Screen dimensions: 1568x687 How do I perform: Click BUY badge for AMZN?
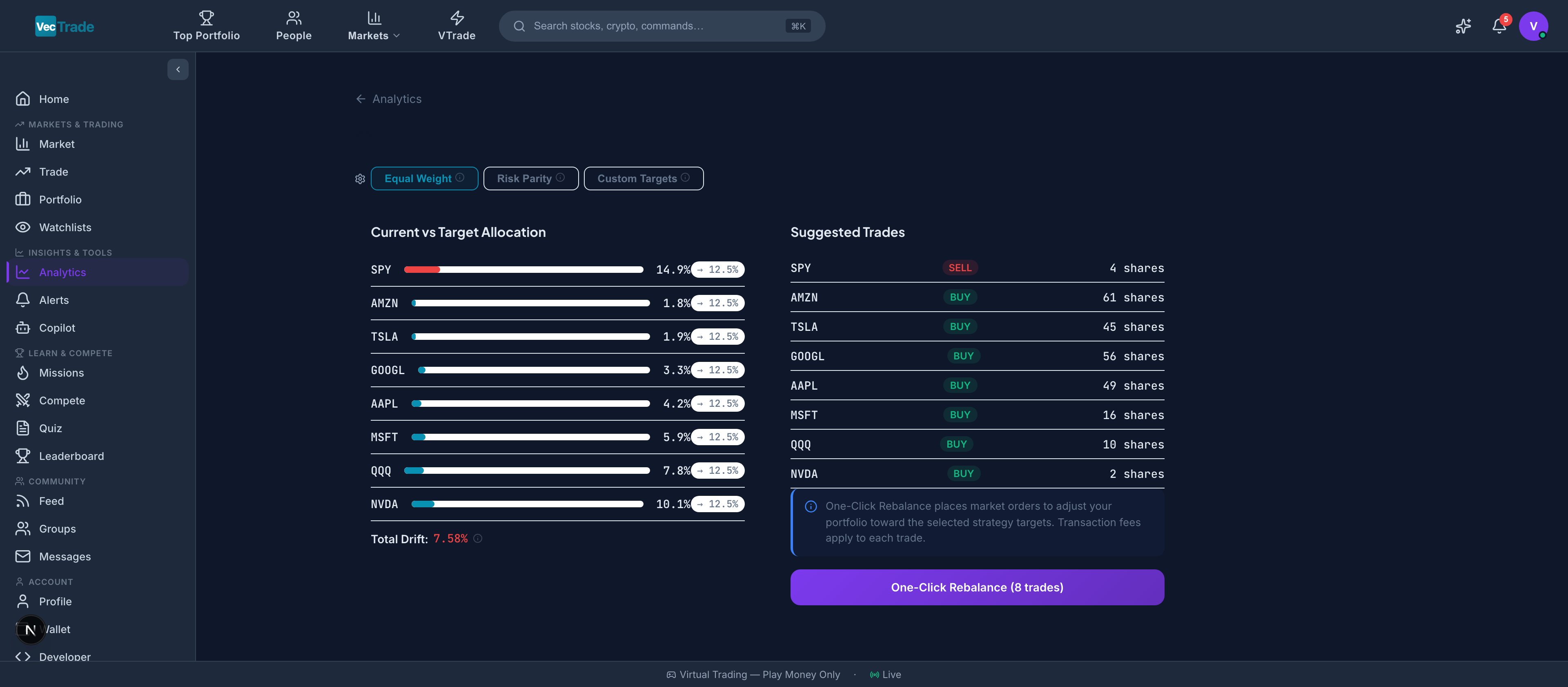point(960,297)
